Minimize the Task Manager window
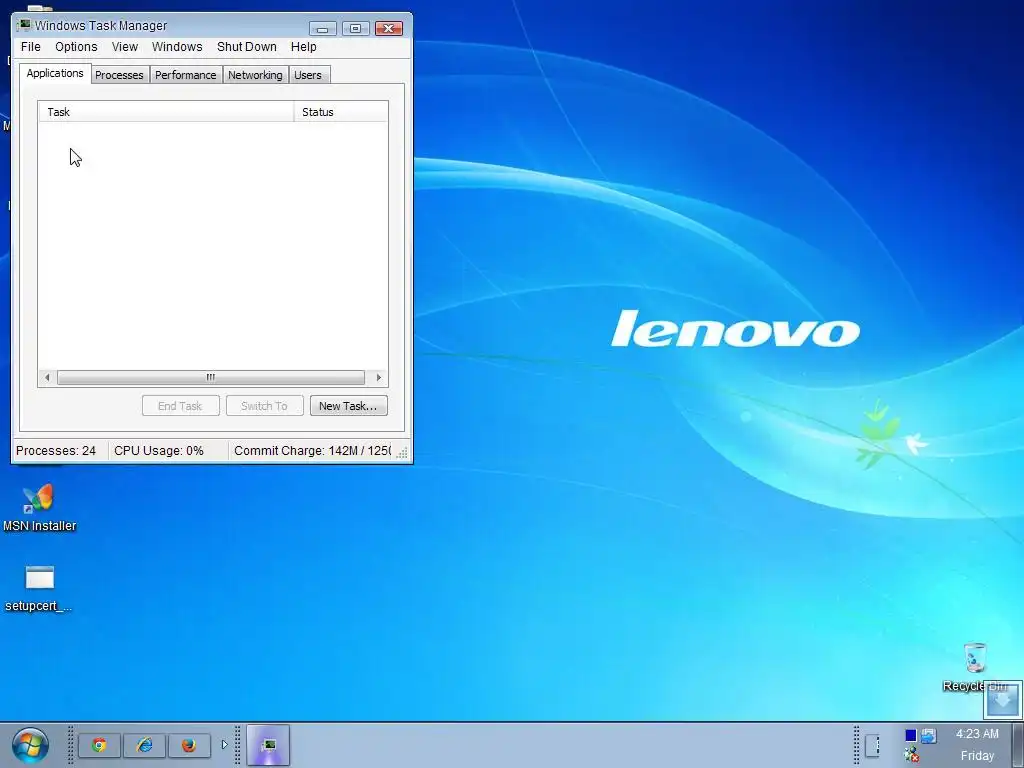This screenshot has height=768, width=1024. click(x=323, y=28)
